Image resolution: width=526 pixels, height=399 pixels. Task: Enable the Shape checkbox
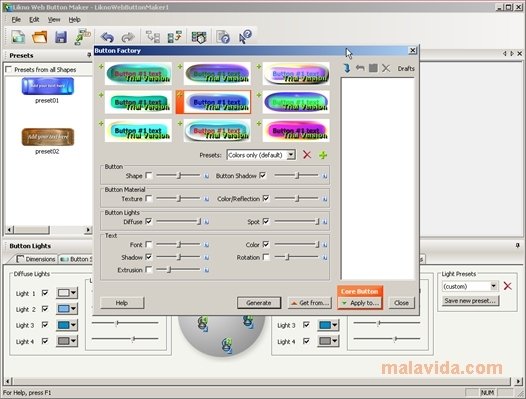pyautogui.click(x=149, y=176)
